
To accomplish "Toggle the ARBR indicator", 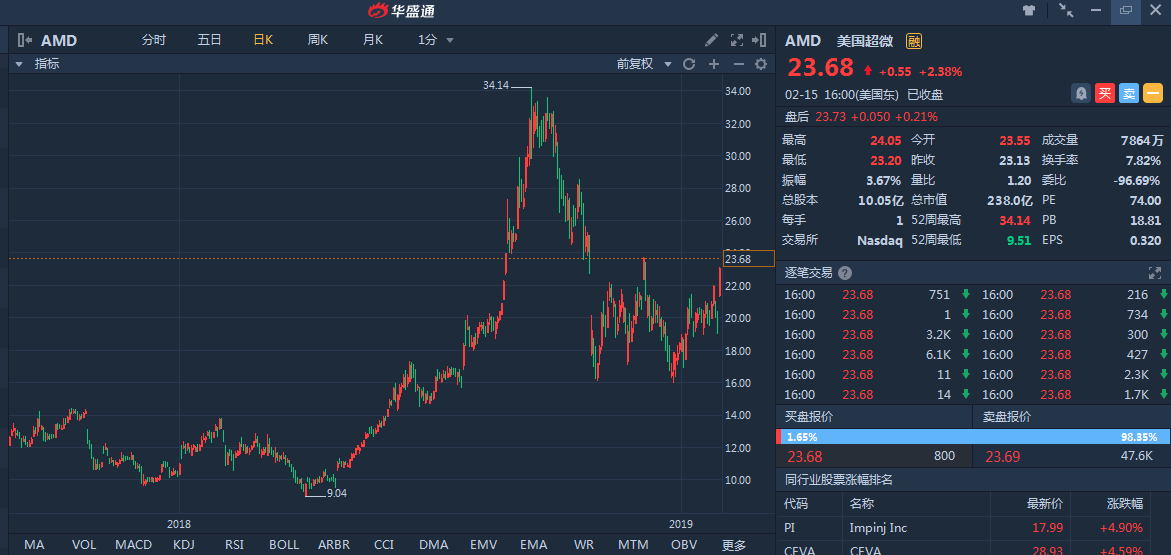I will point(334,545).
